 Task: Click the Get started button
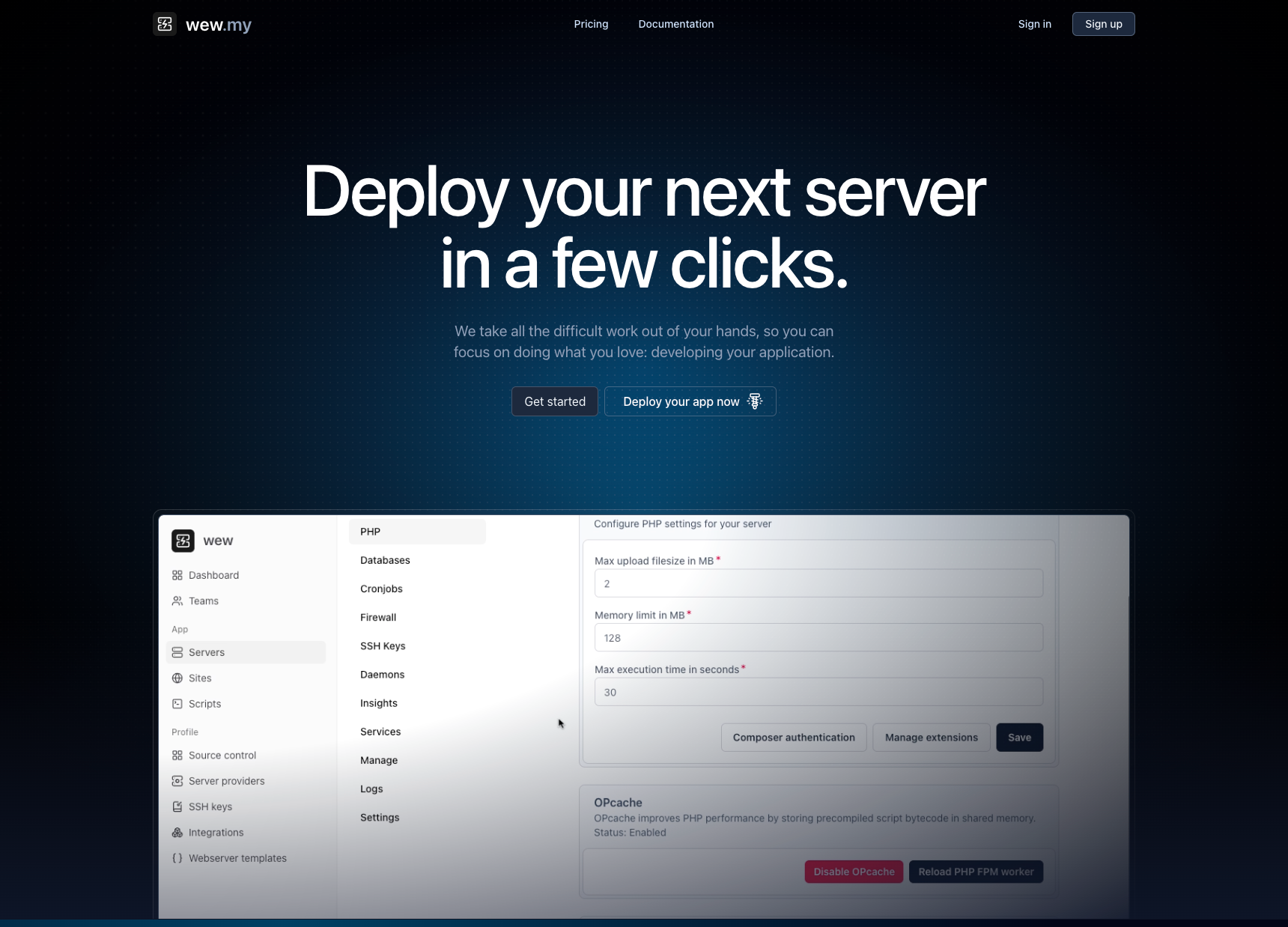[555, 401]
